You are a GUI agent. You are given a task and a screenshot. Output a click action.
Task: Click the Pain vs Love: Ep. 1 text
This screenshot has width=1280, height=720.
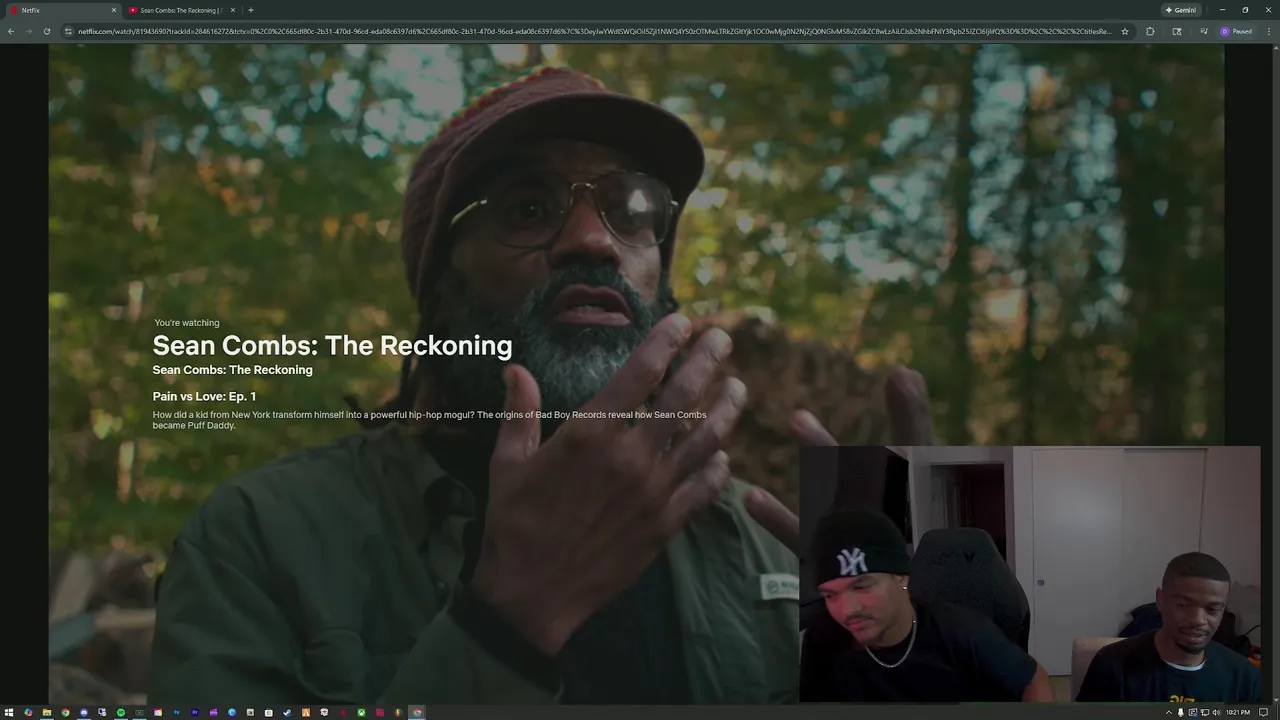coord(204,396)
